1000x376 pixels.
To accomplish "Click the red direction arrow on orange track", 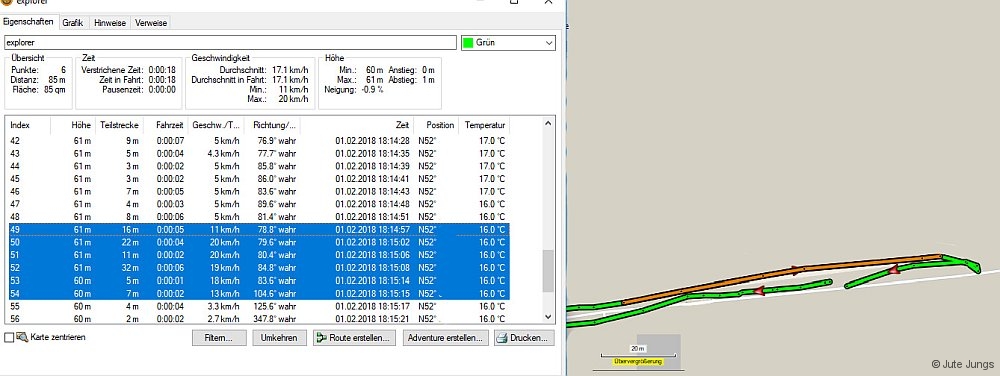I will click(x=795, y=269).
